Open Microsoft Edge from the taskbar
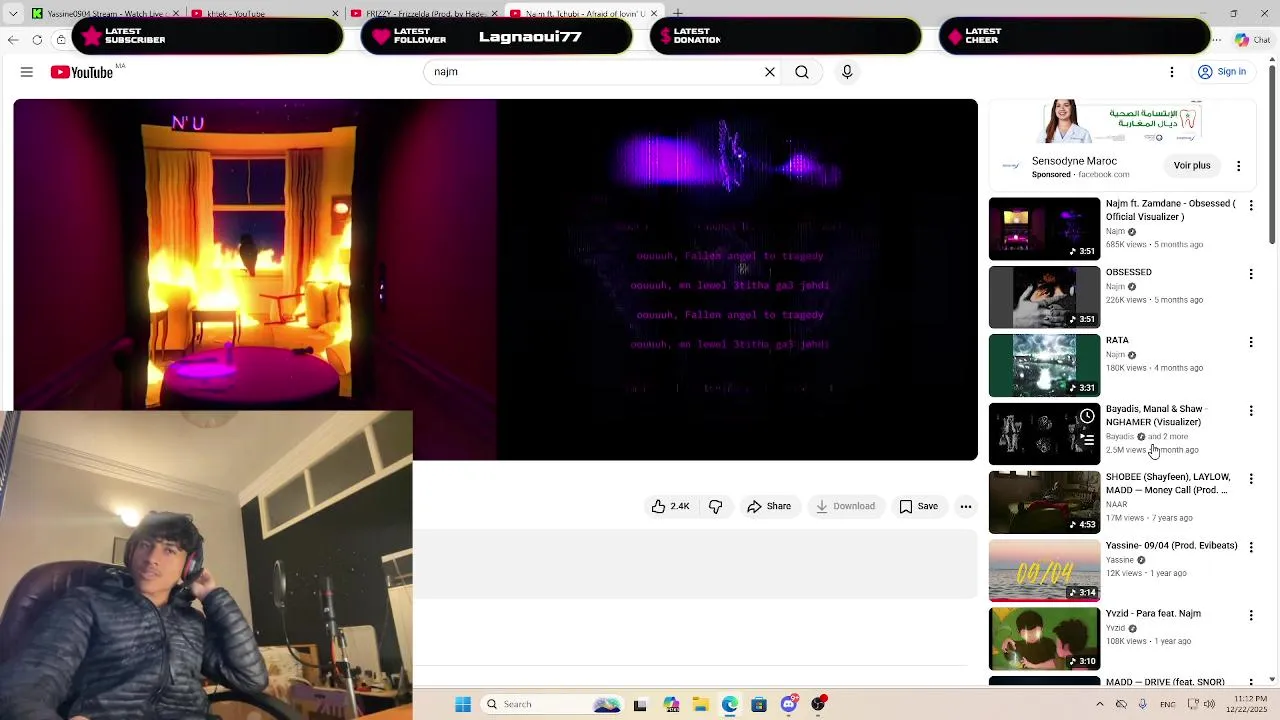This screenshot has height=720, width=1280. 730,704
